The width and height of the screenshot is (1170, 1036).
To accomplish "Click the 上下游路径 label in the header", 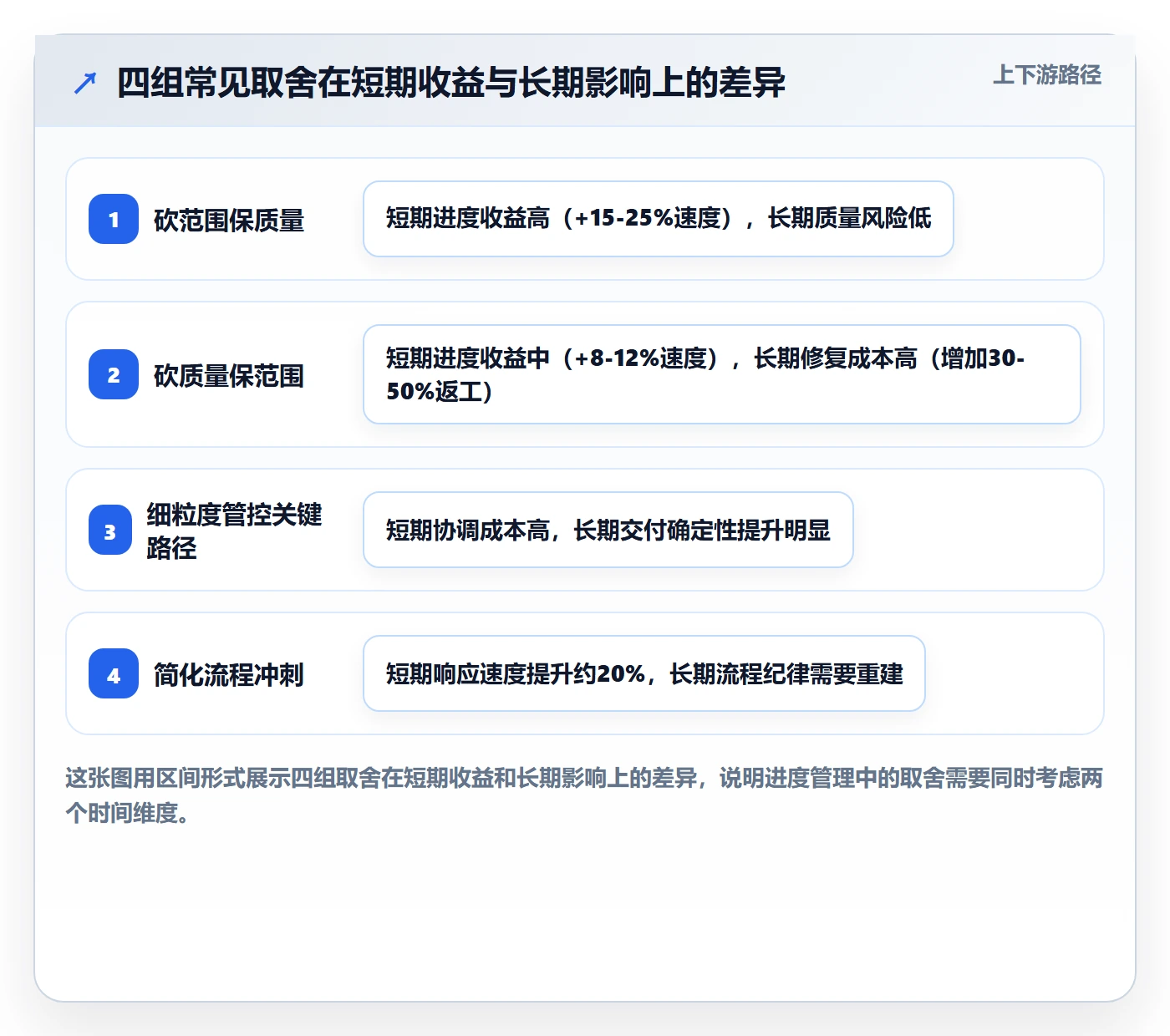I will pos(1046,75).
